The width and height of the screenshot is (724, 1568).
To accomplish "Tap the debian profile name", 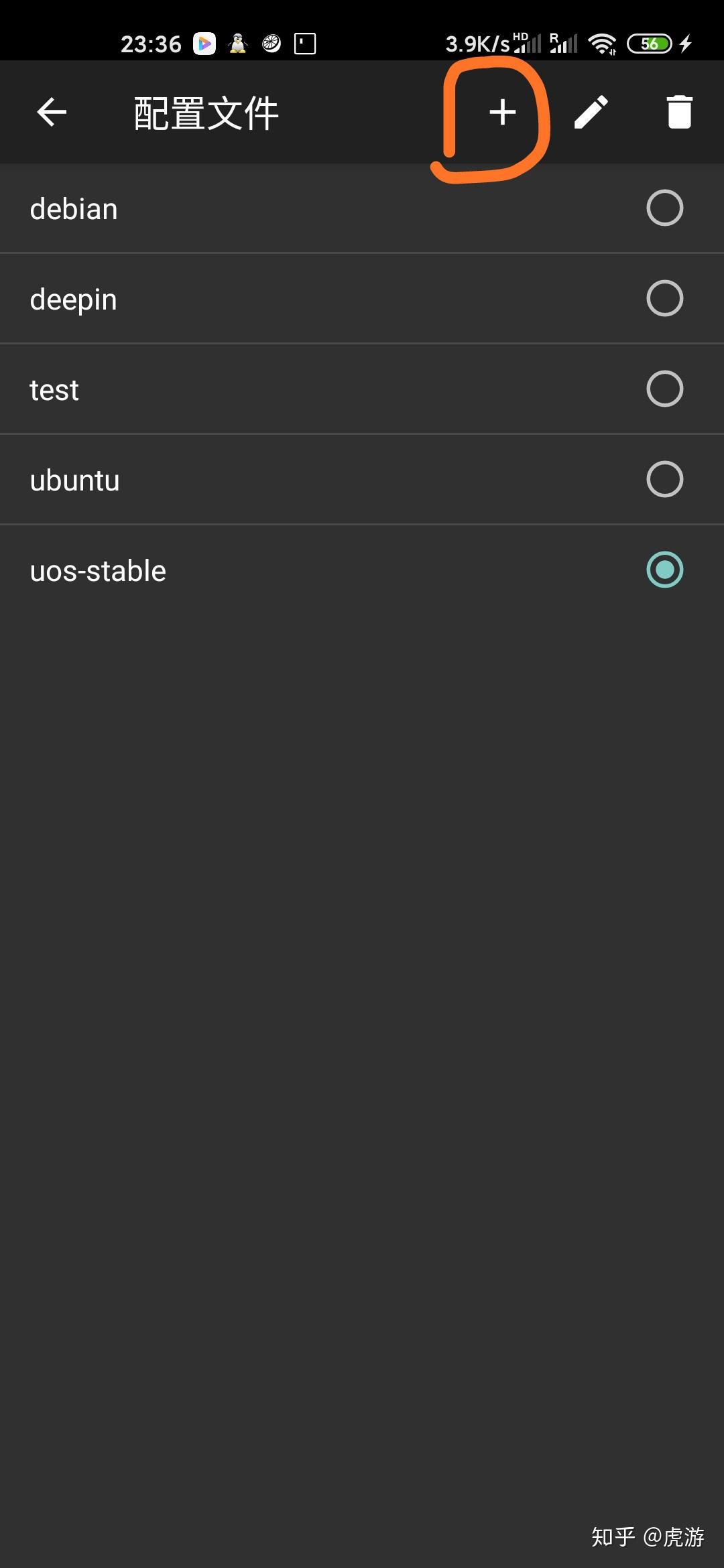I will pos(74,208).
